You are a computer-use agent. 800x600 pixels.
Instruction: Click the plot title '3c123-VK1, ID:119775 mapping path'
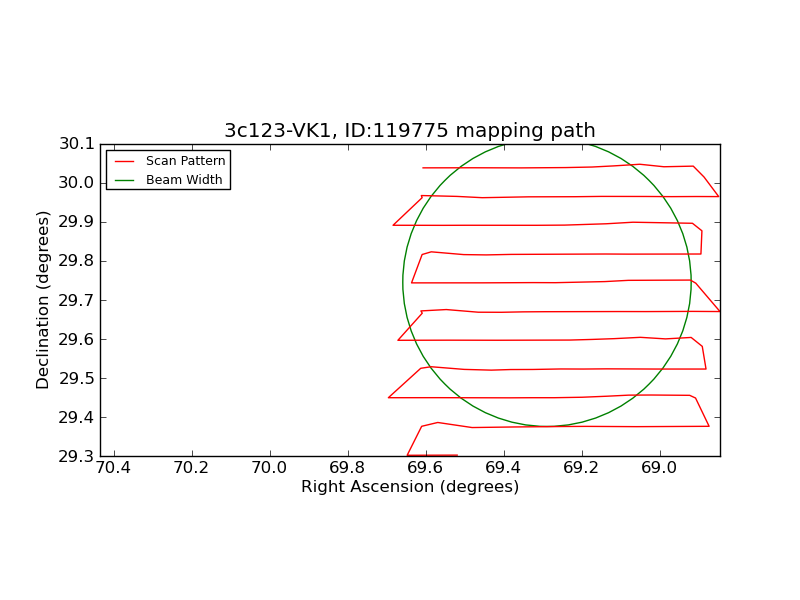pyautogui.click(x=410, y=131)
